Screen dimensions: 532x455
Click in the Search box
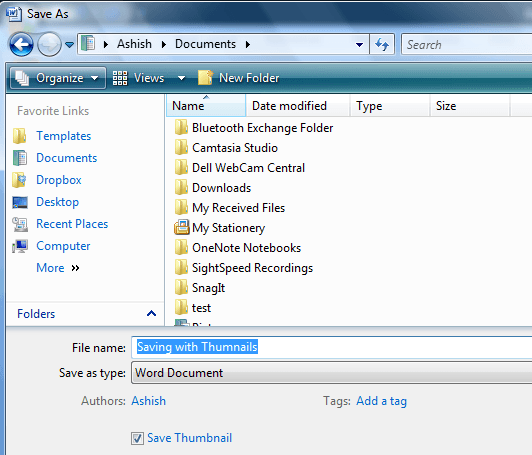click(467, 44)
